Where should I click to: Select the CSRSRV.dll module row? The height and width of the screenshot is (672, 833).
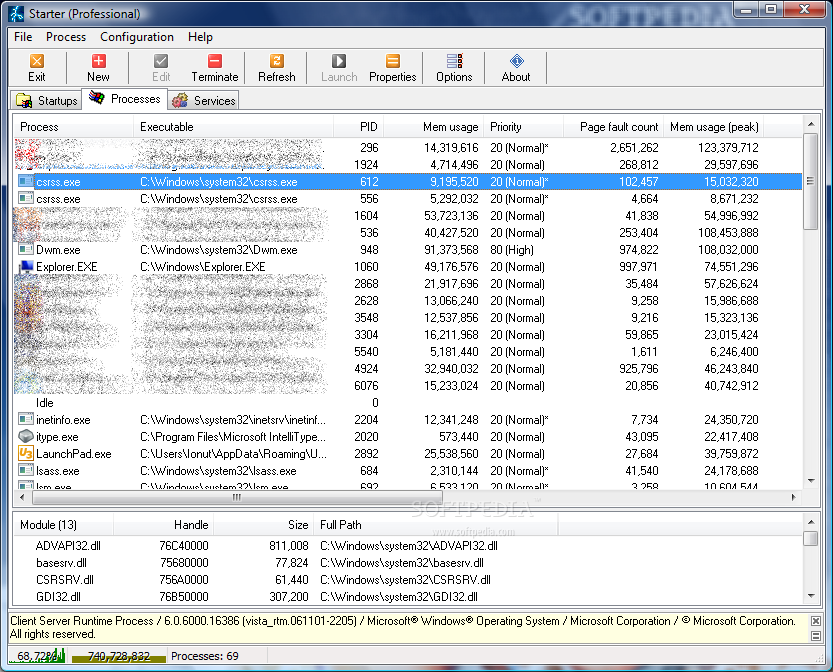(407, 580)
